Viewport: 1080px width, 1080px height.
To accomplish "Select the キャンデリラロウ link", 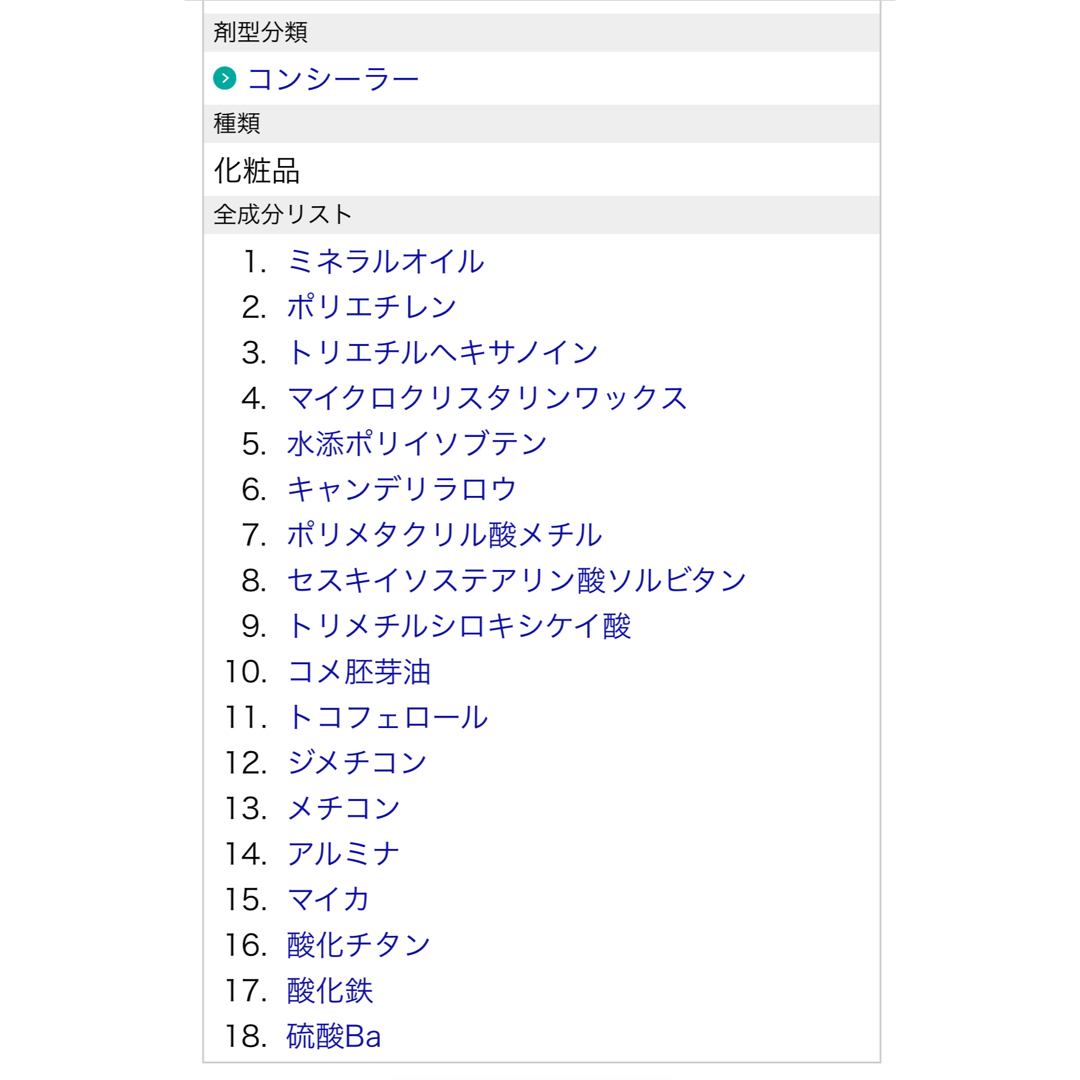I will [402, 490].
